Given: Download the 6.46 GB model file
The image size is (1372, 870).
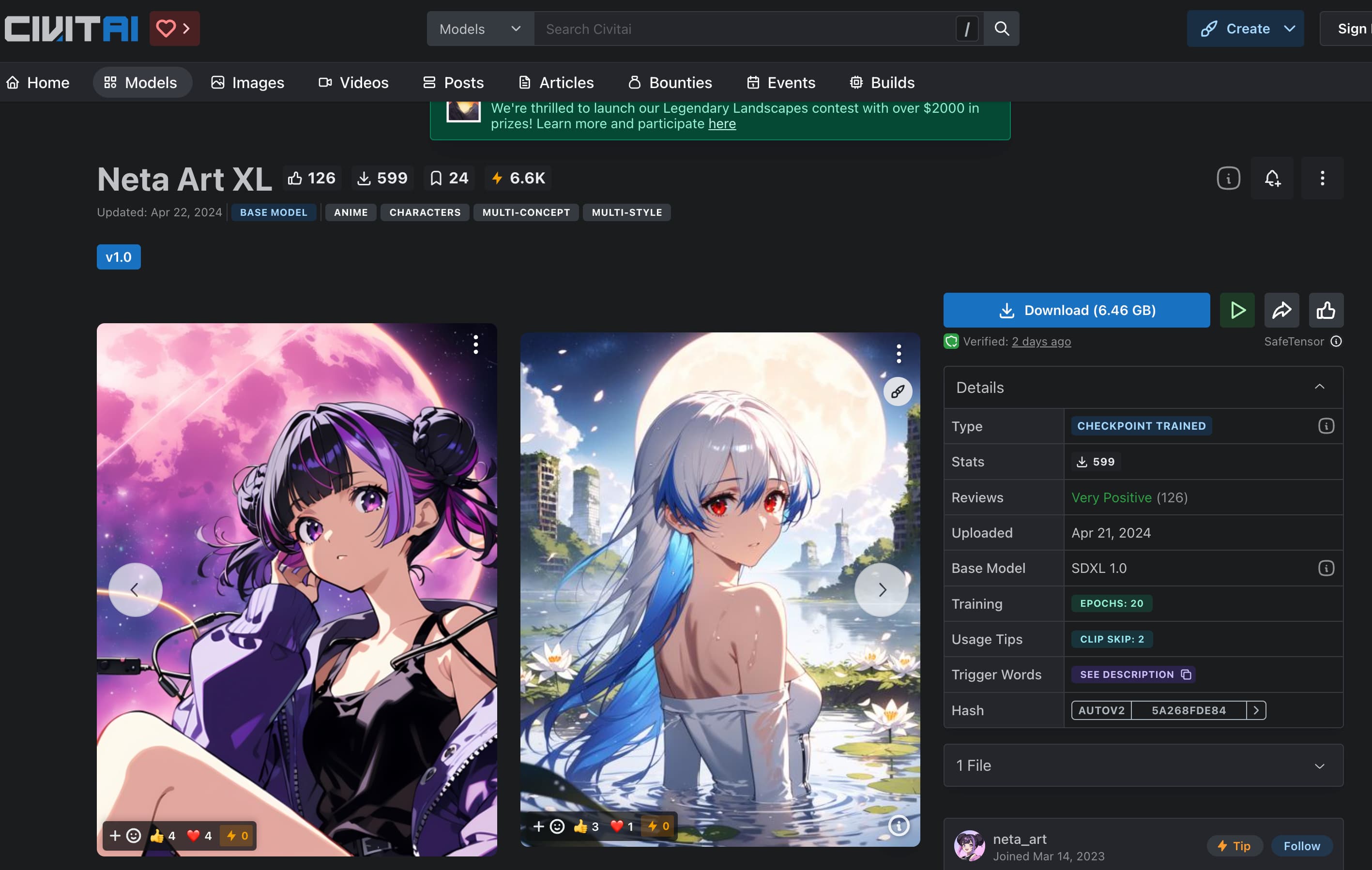Looking at the screenshot, I should [1076, 310].
